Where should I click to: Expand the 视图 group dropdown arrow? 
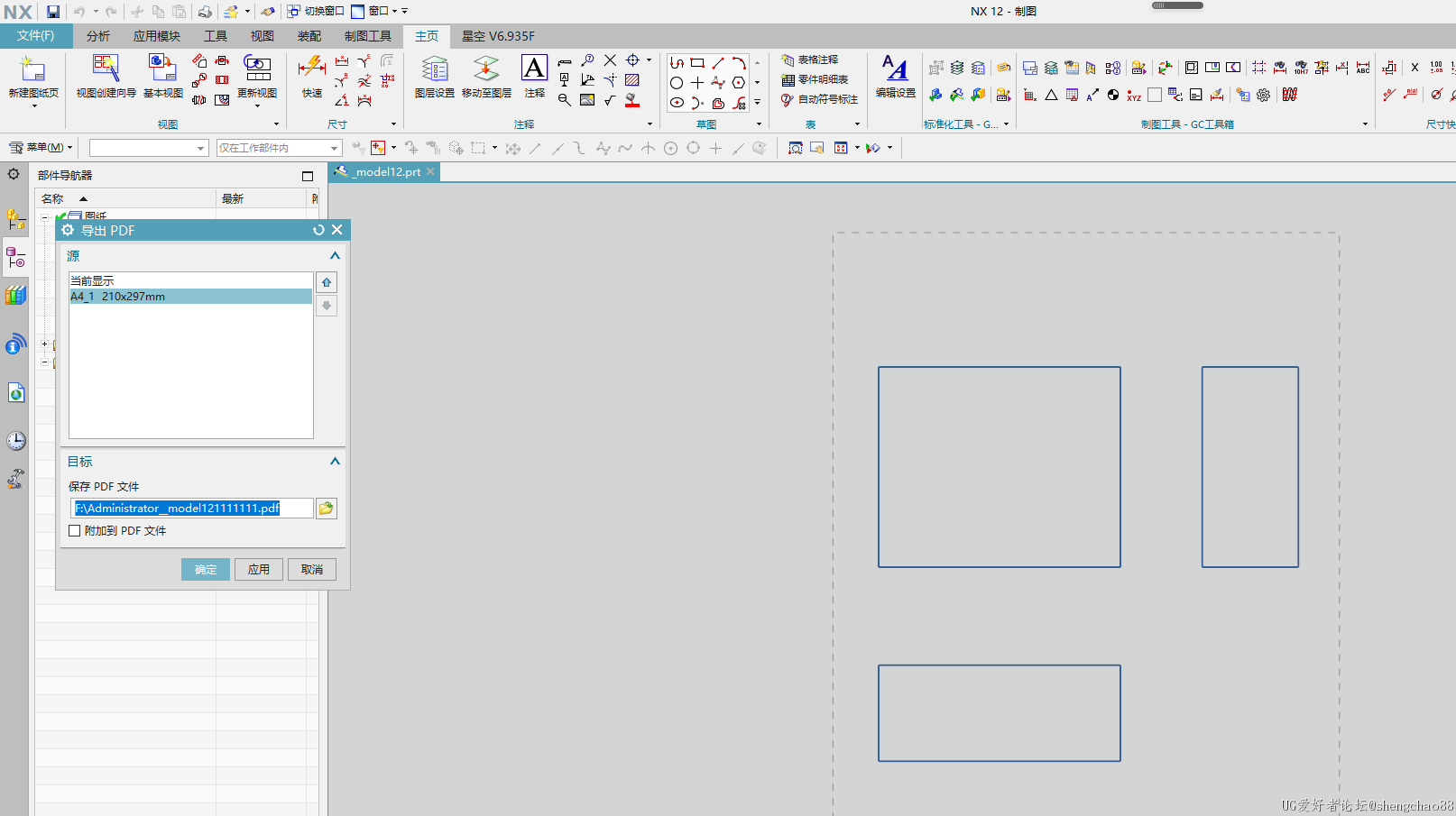click(x=276, y=124)
